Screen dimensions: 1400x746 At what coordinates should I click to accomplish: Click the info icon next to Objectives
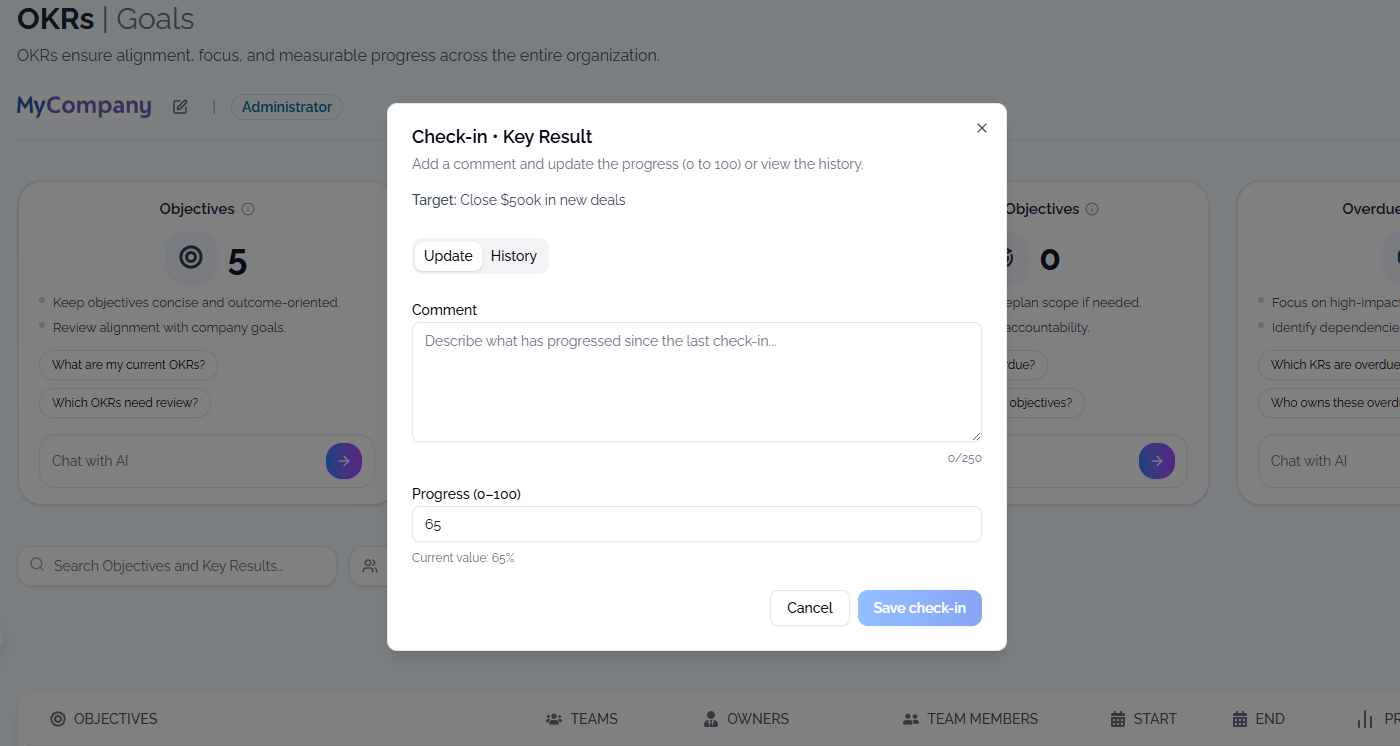tap(248, 209)
